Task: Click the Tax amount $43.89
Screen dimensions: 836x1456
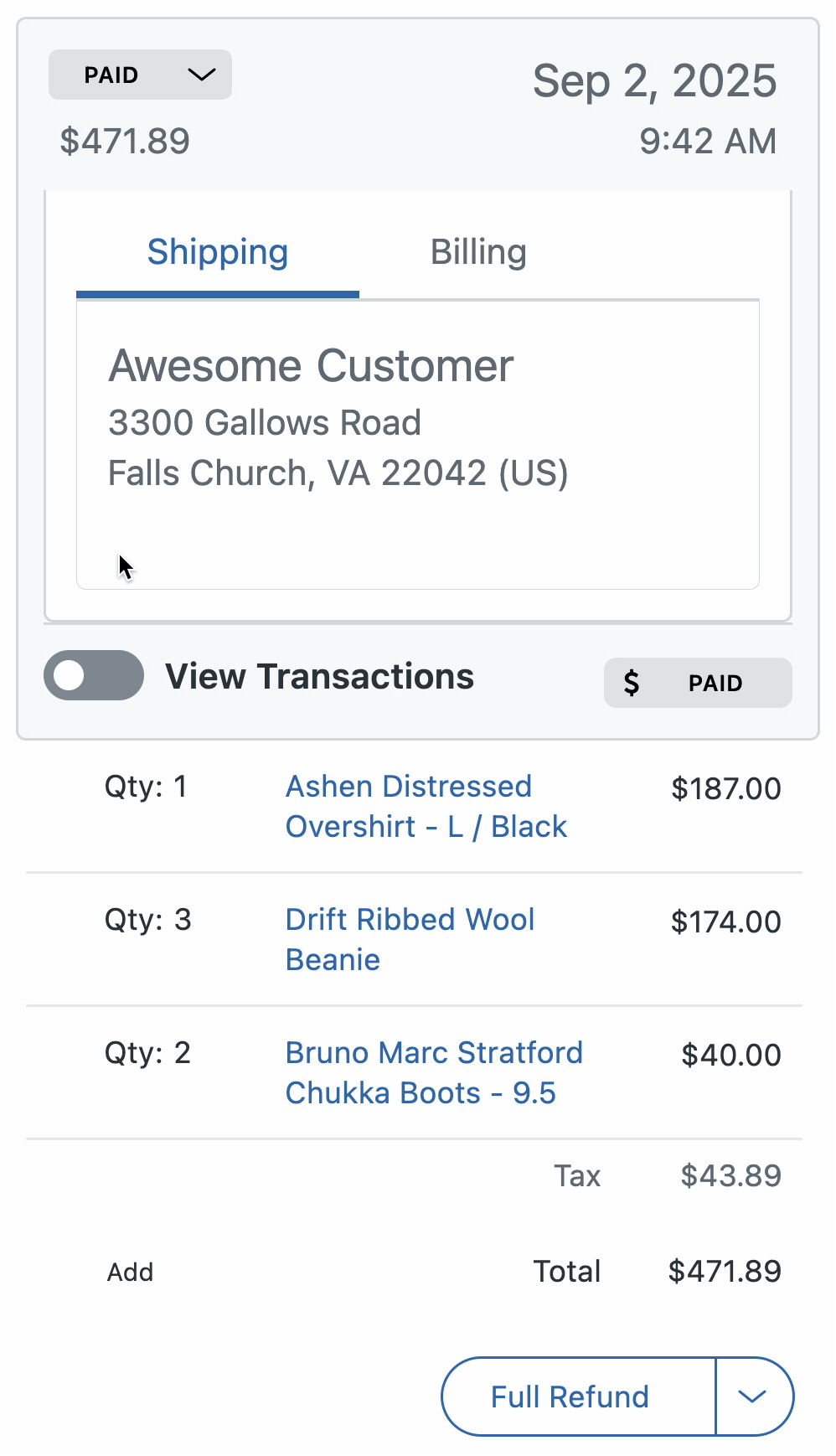Action: click(x=730, y=1176)
